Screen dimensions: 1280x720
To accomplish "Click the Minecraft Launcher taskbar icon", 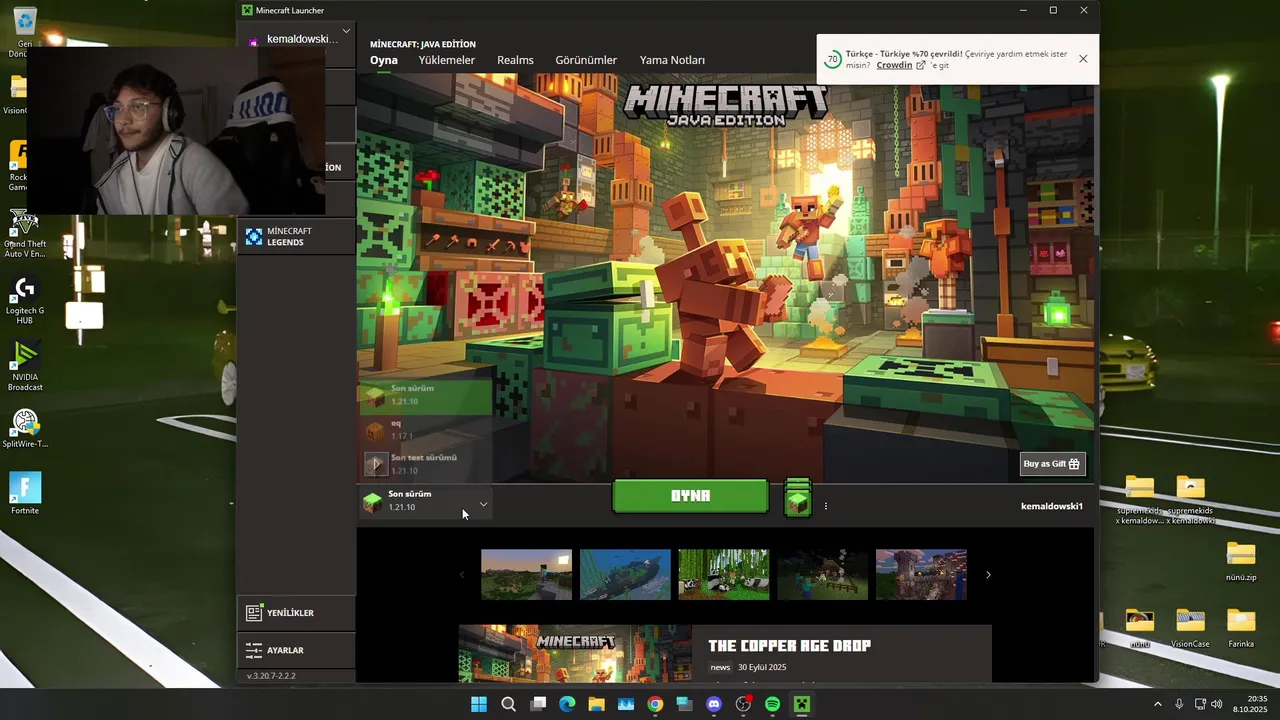I will pos(801,704).
